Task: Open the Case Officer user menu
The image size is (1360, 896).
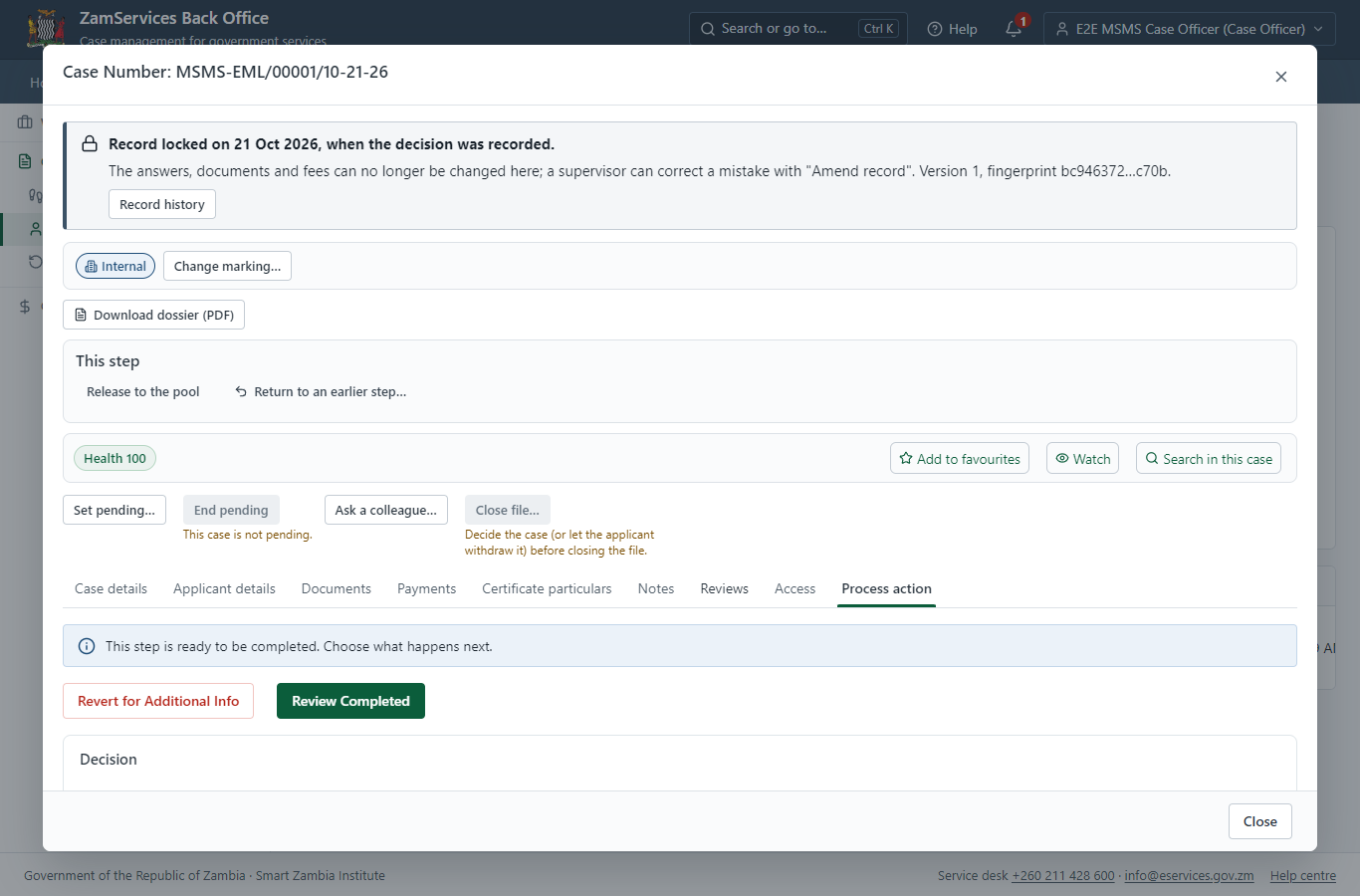Action: click(x=1190, y=29)
